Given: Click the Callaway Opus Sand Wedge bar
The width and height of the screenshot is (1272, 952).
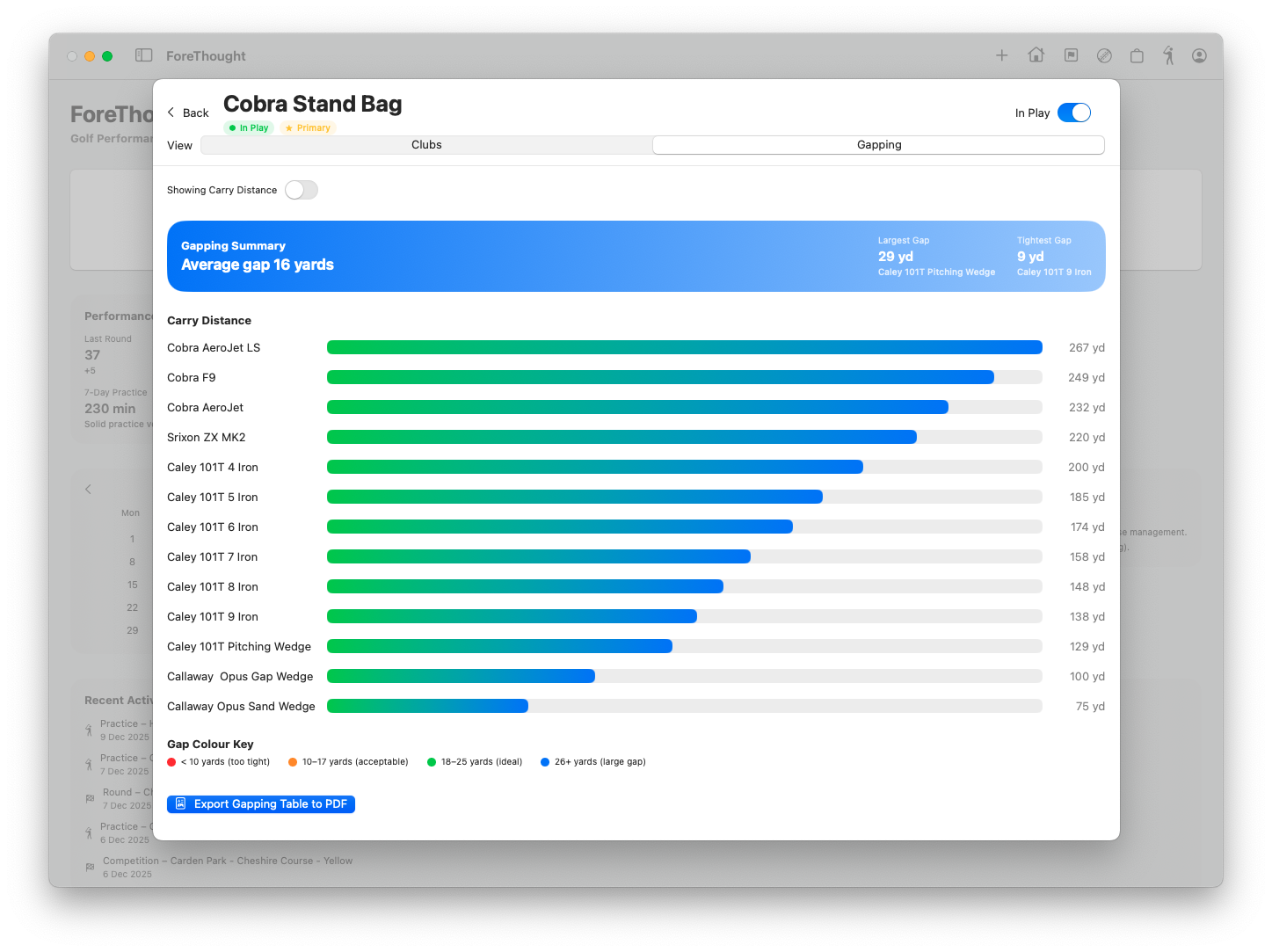Looking at the screenshot, I should click(x=685, y=706).
